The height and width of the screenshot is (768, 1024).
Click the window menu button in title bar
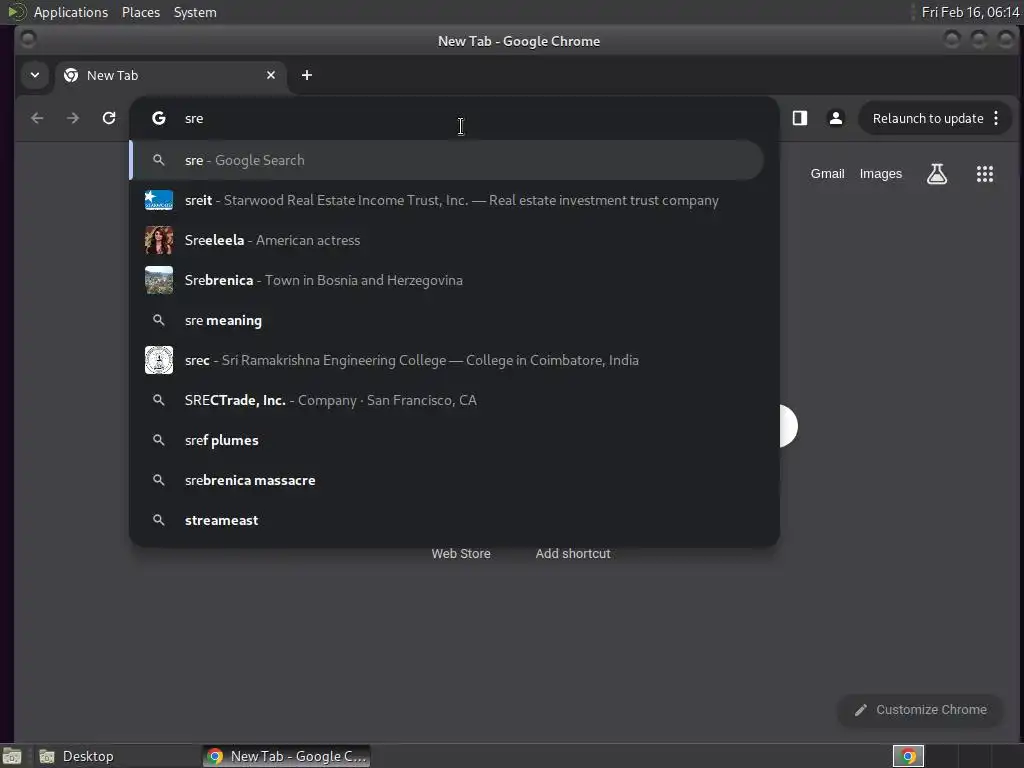pyautogui.click(x=28, y=40)
